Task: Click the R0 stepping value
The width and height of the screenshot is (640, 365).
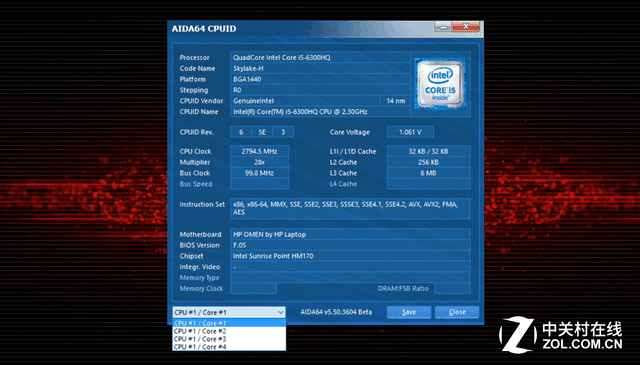Action: pos(320,90)
